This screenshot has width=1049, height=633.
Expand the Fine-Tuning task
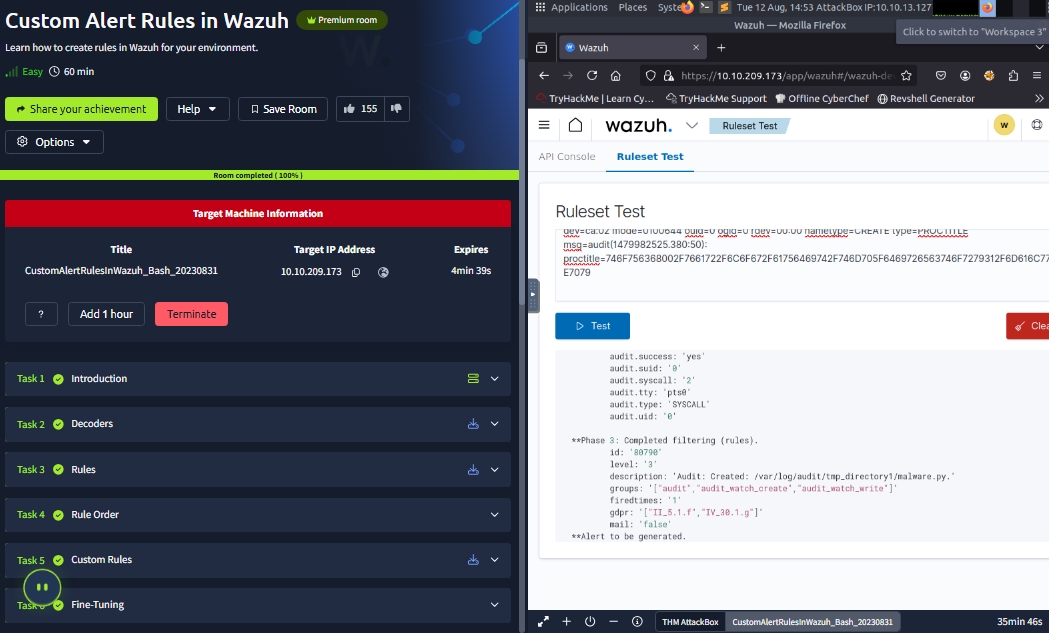pyautogui.click(x=494, y=605)
